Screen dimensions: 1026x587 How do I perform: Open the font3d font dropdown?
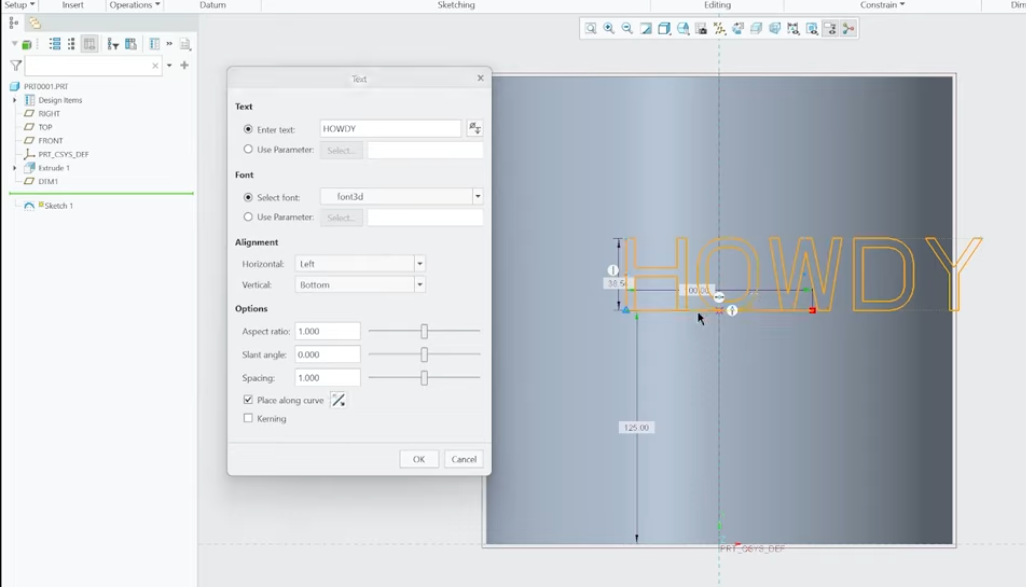coord(478,196)
